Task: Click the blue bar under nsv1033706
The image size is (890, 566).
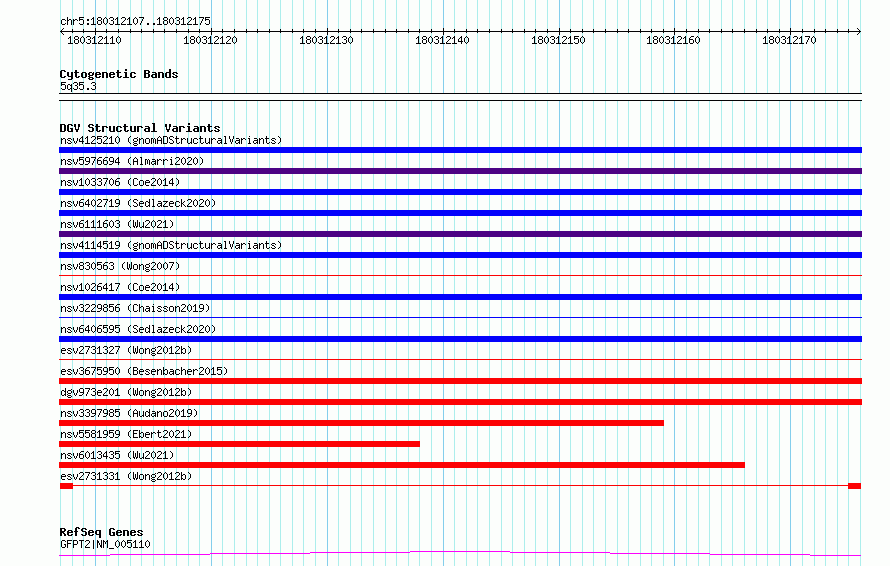Action: [460, 192]
